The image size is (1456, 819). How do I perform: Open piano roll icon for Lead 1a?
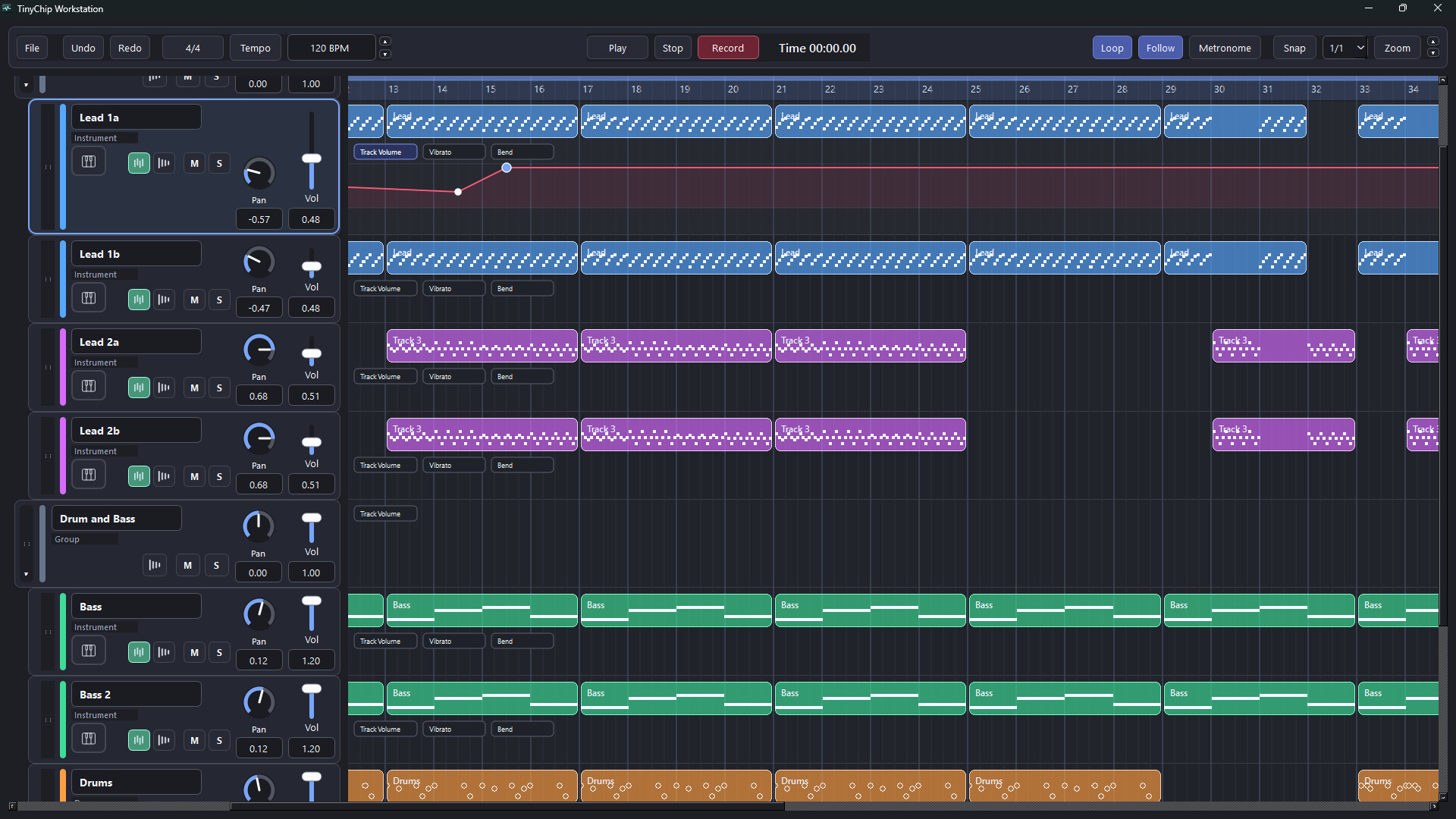point(89,162)
